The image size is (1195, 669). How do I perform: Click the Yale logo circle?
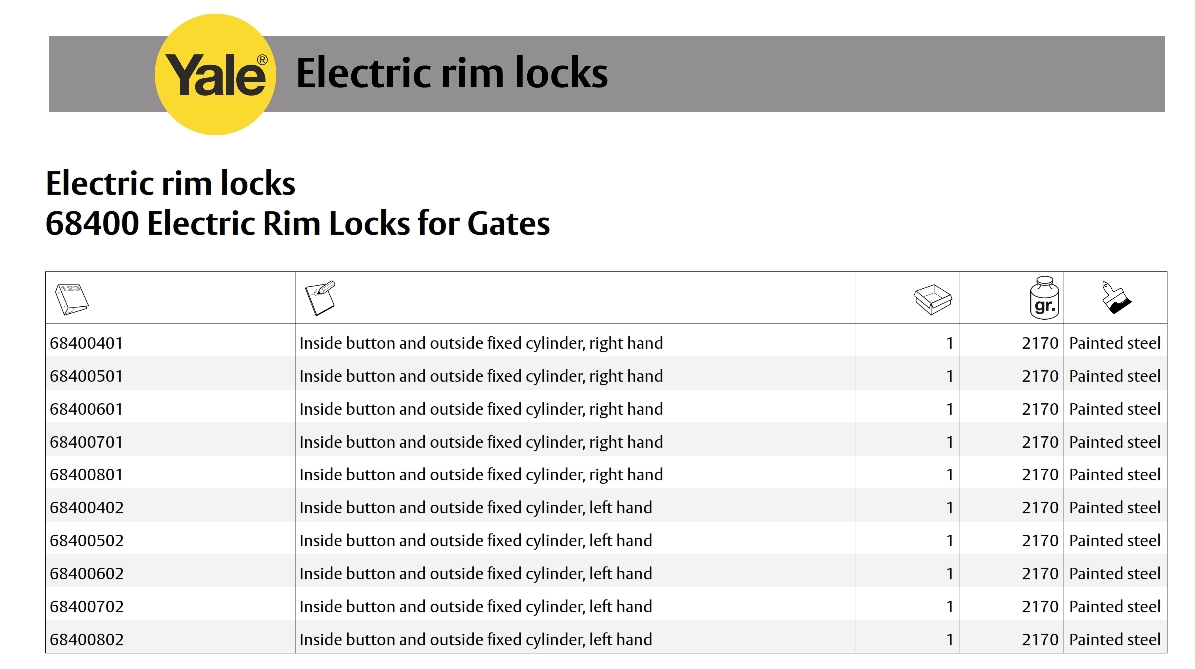215,76
